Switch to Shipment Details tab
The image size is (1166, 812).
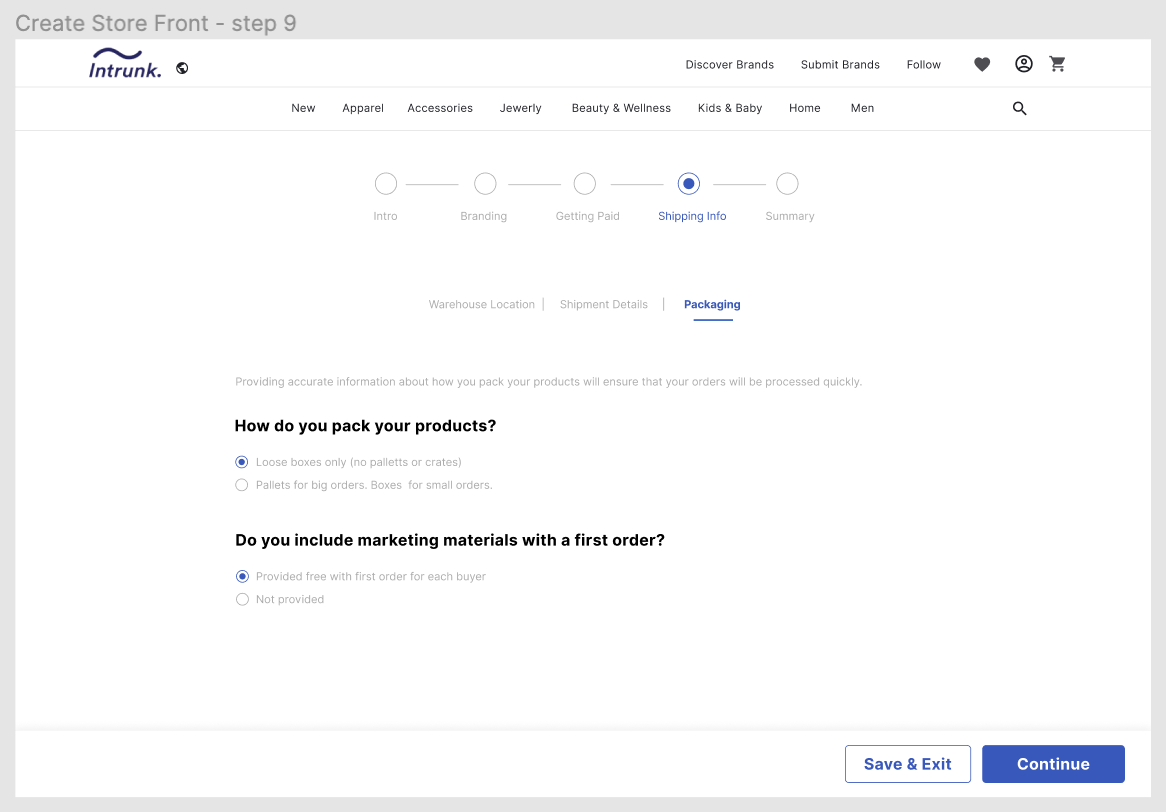click(604, 304)
